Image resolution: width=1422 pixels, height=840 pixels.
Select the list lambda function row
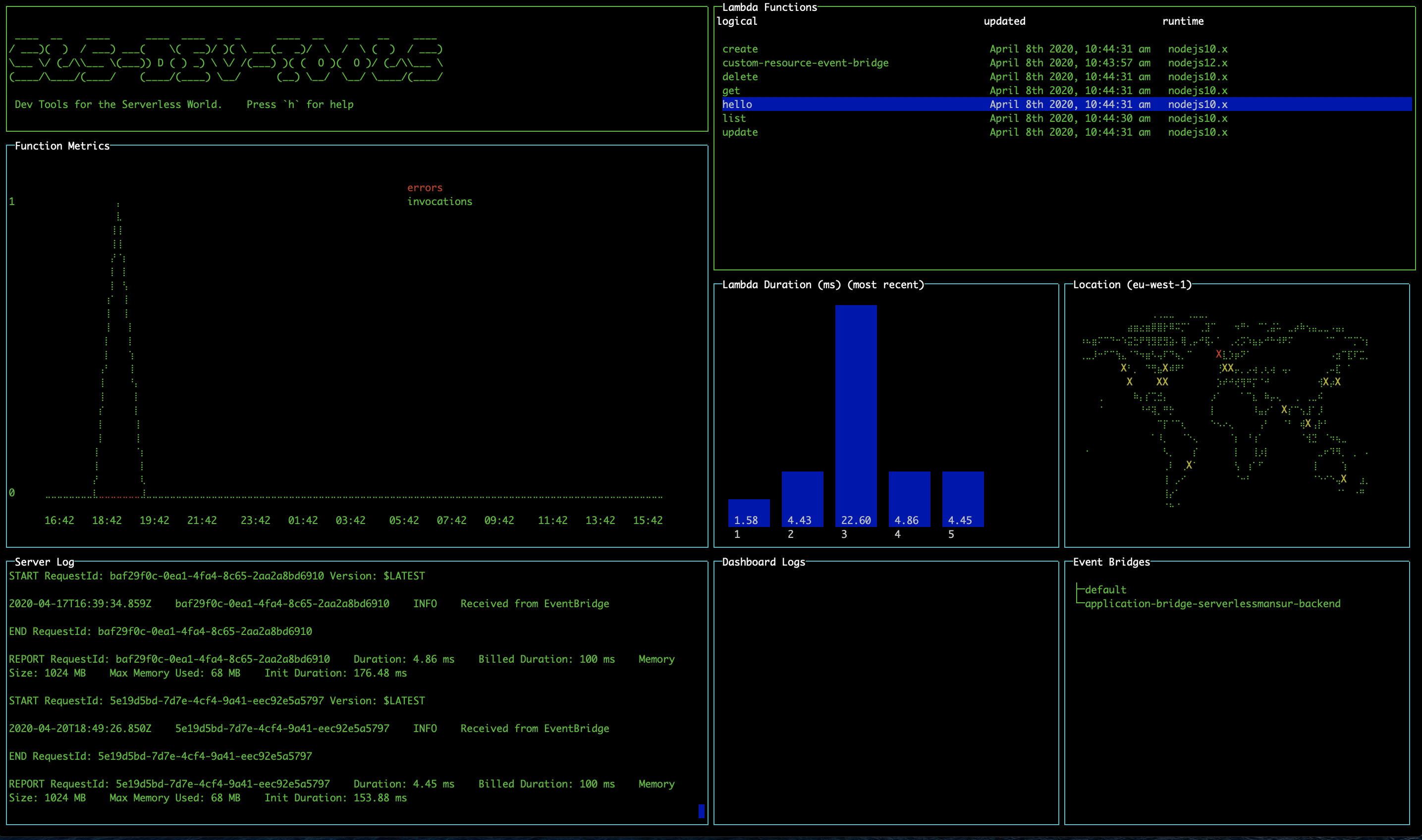click(x=734, y=118)
